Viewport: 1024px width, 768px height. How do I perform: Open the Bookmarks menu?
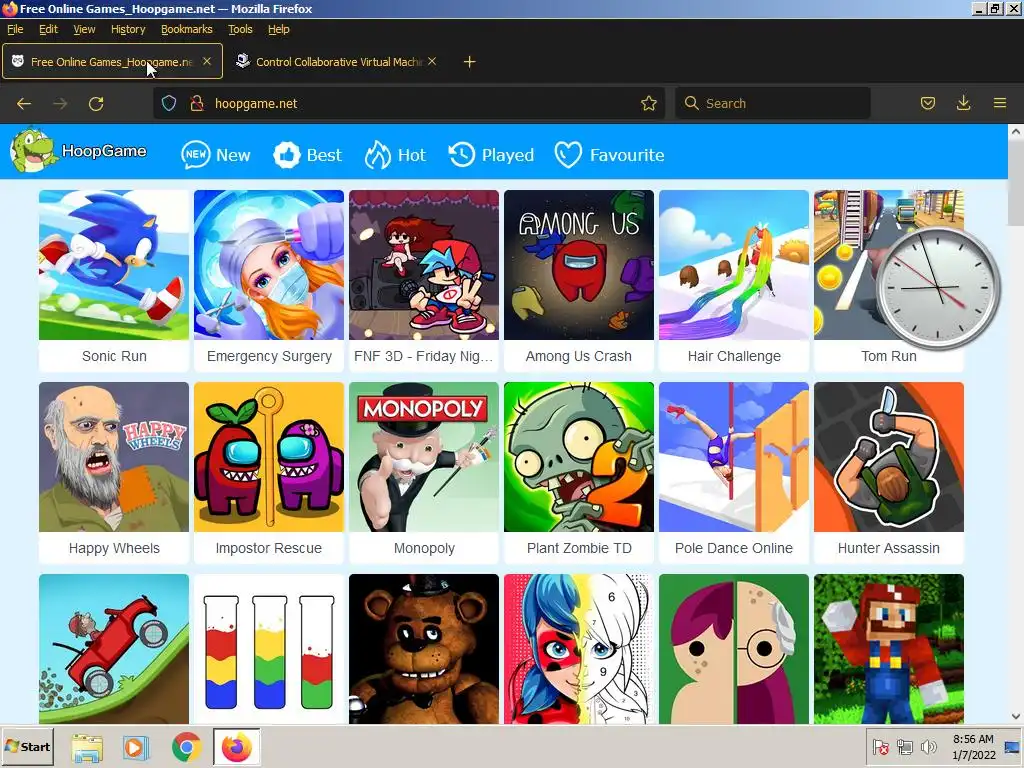pos(187,29)
